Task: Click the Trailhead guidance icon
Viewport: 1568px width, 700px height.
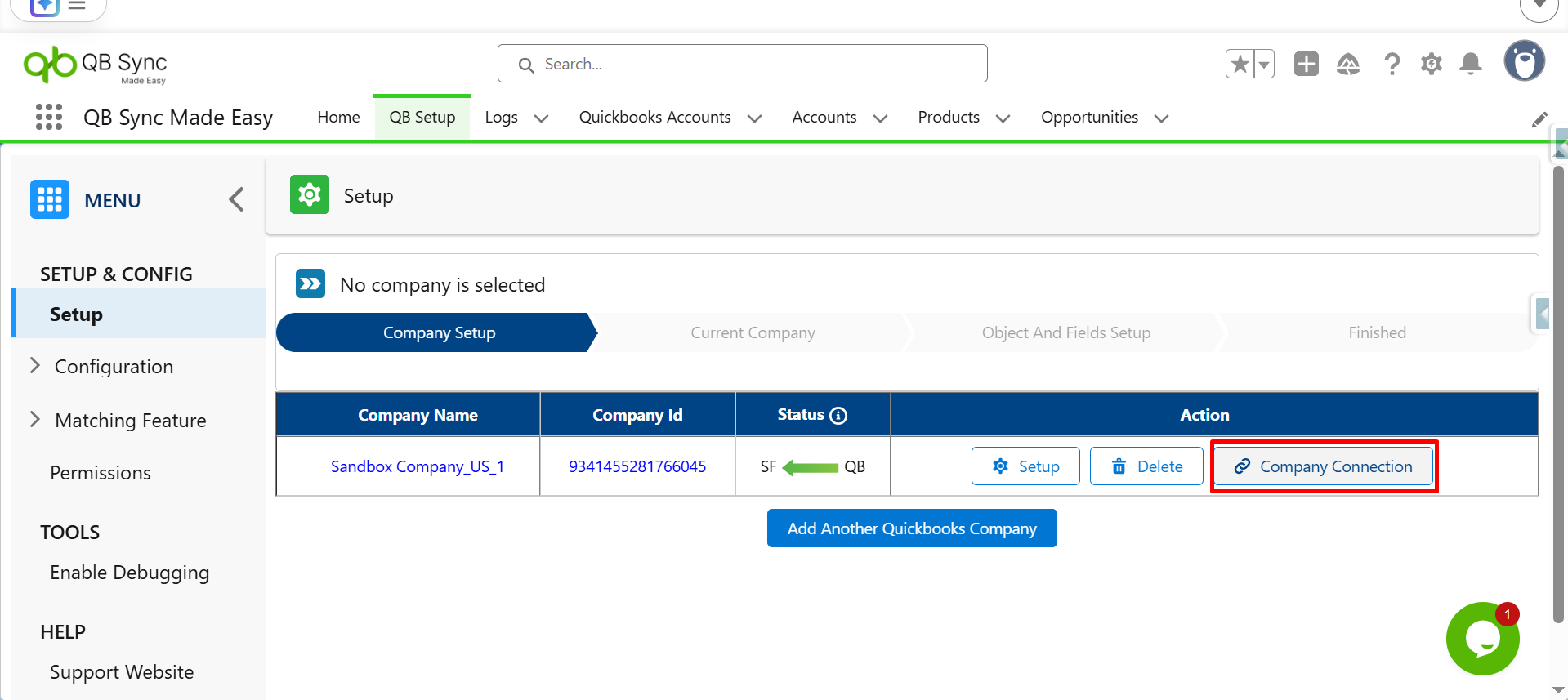Action: [1347, 64]
